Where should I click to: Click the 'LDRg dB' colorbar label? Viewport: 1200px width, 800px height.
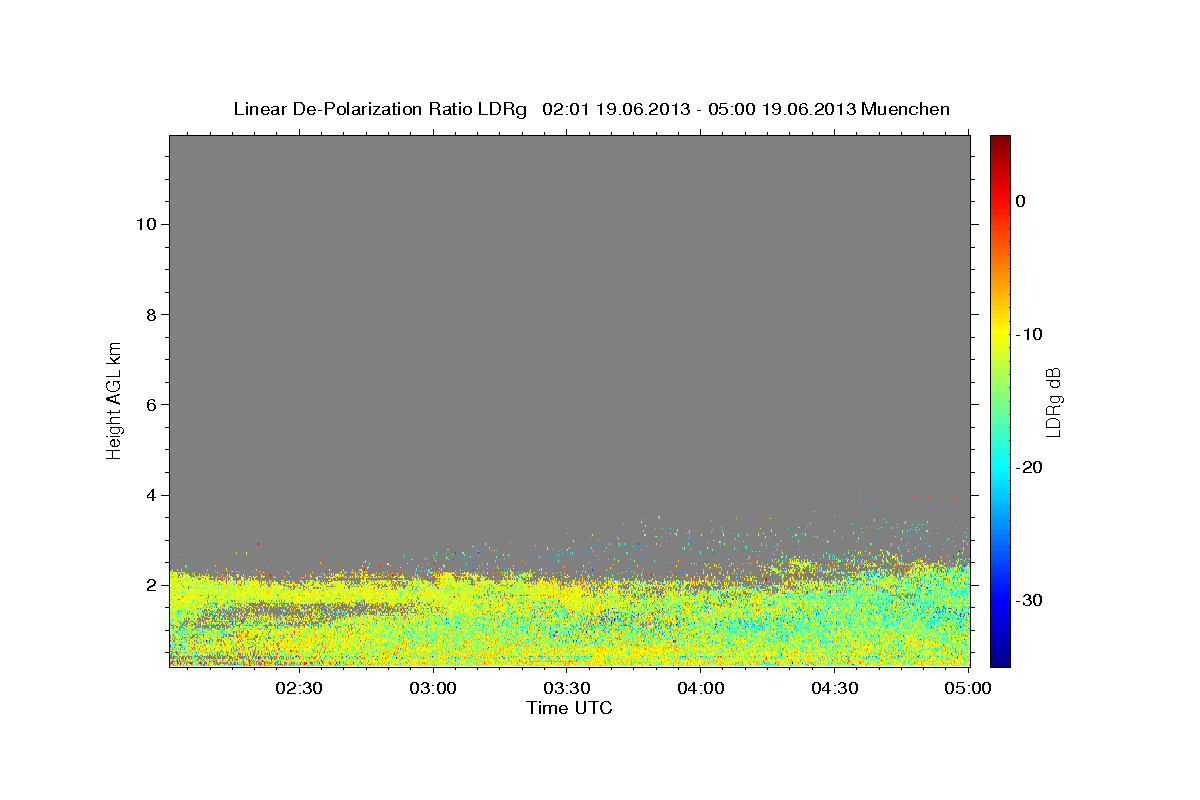coord(1052,400)
